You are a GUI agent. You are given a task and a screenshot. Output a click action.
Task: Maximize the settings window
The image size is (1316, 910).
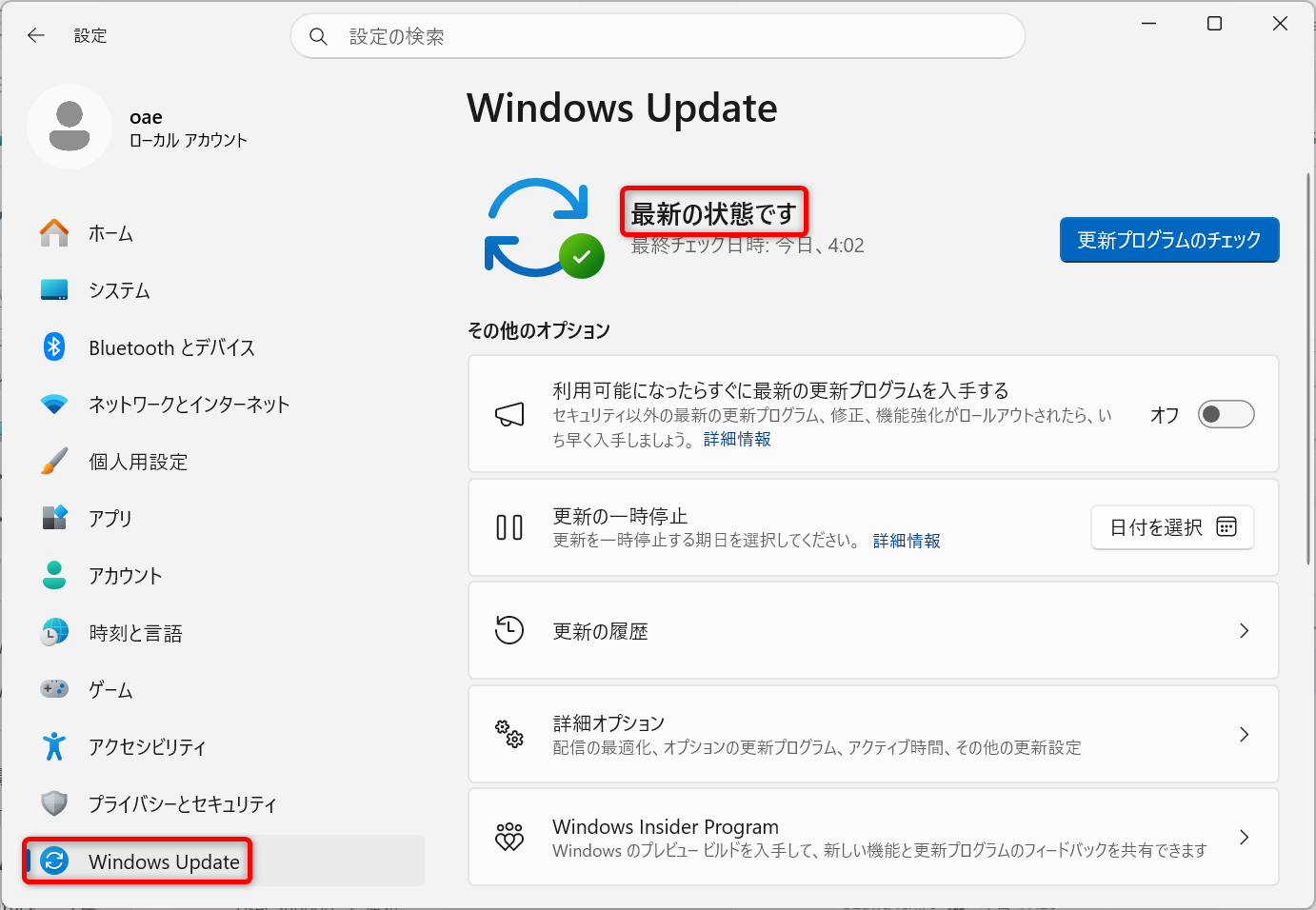[x=1214, y=24]
